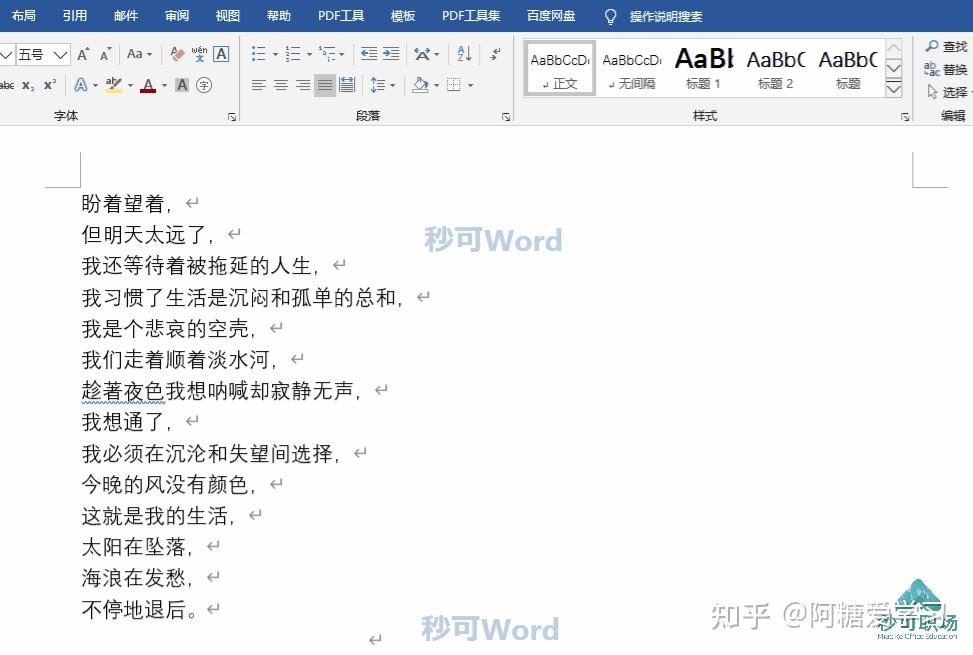973x655 pixels.
Task: Apply 标题 2 heading style
Action: (775, 68)
